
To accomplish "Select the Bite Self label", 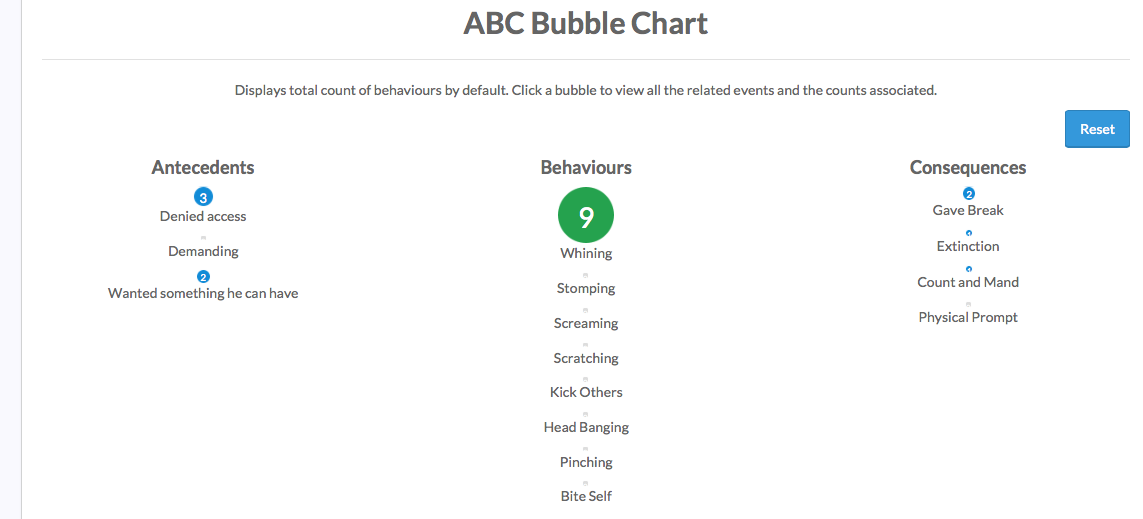I will coord(586,496).
